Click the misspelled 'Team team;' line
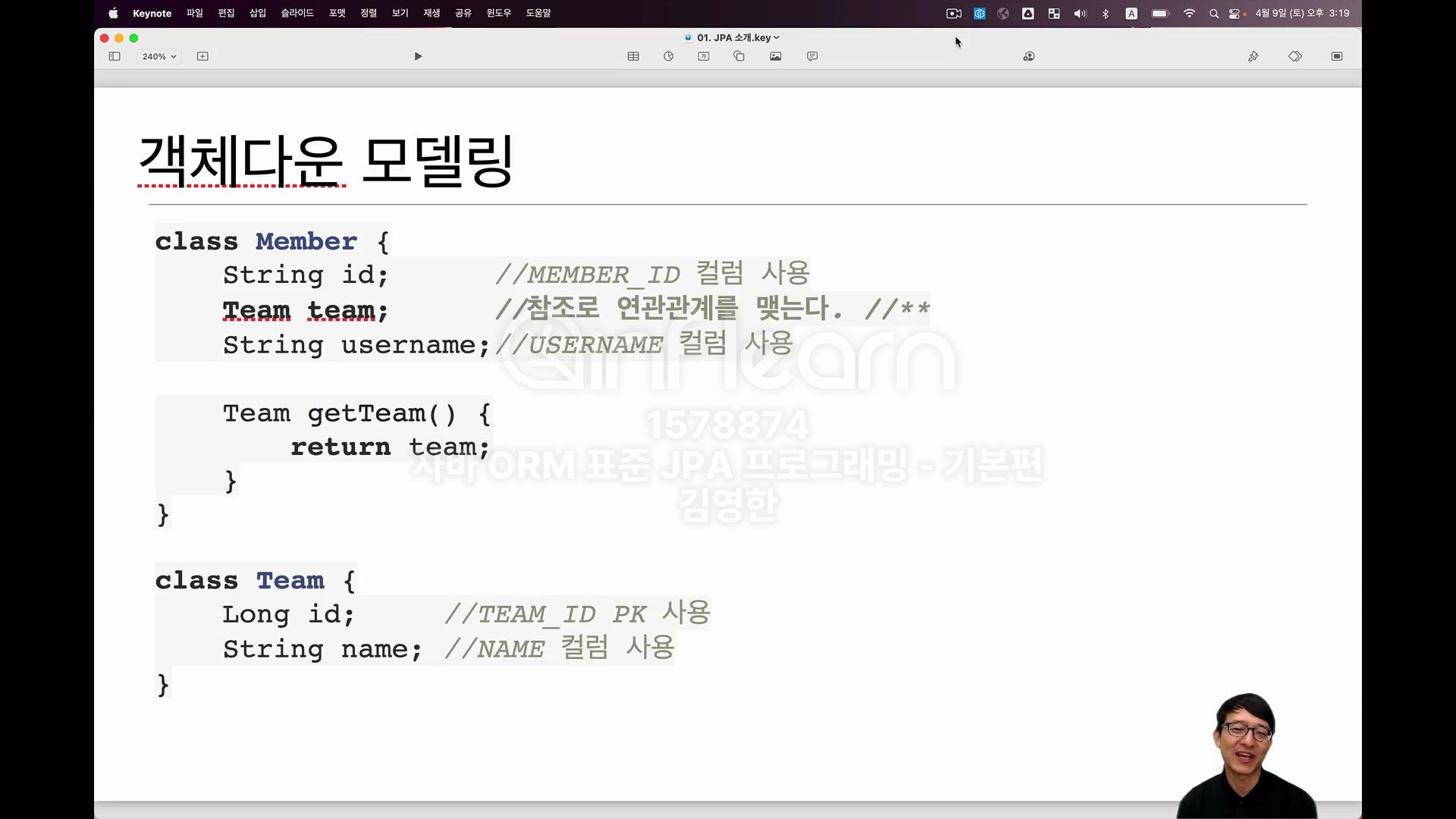Image resolution: width=1456 pixels, height=819 pixels. coord(306,310)
